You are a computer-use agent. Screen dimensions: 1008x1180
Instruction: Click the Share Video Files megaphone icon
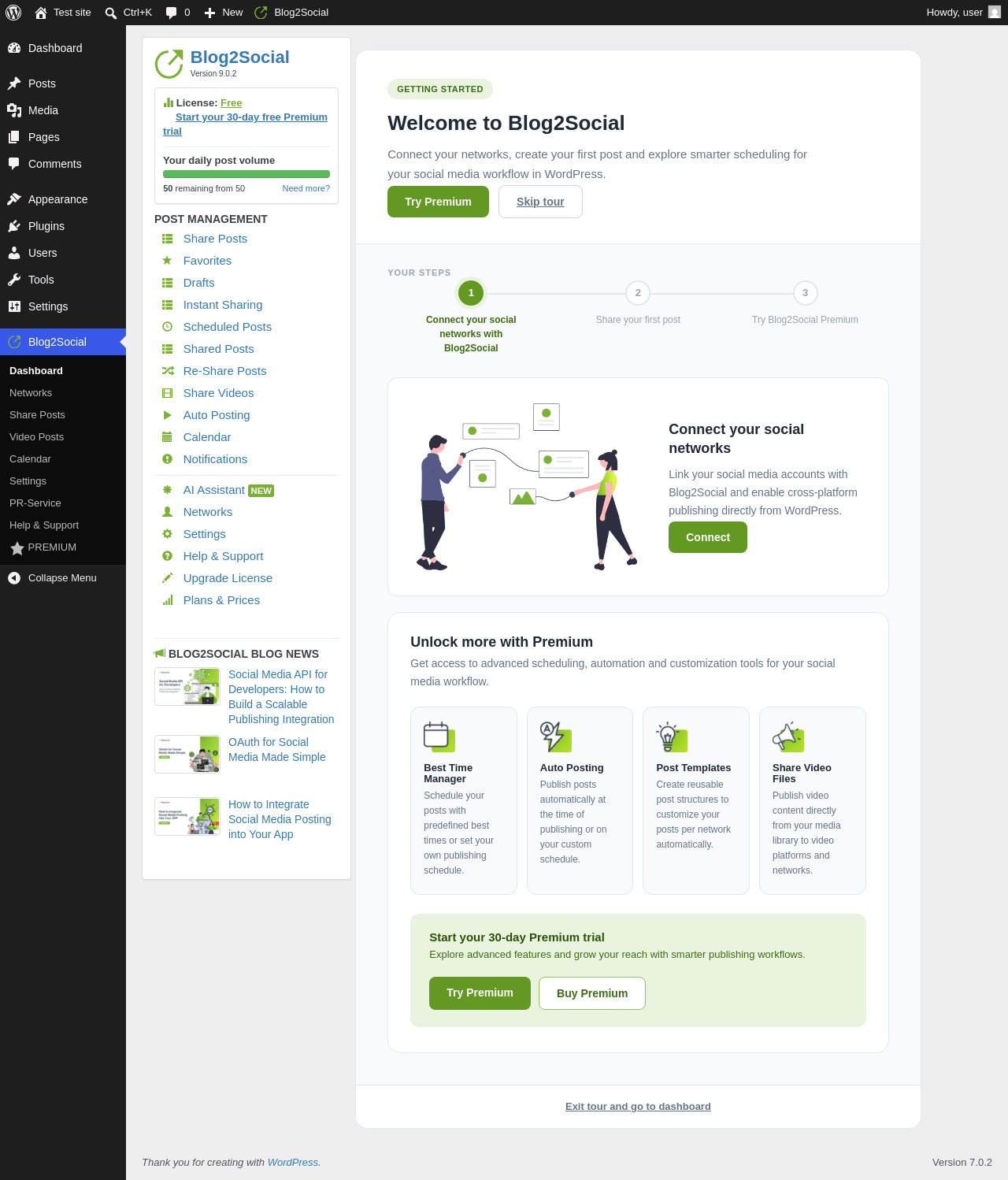[x=787, y=736]
